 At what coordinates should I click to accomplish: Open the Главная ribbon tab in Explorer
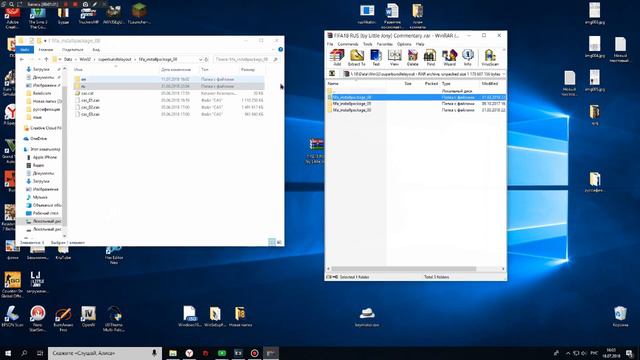click(x=46, y=49)
